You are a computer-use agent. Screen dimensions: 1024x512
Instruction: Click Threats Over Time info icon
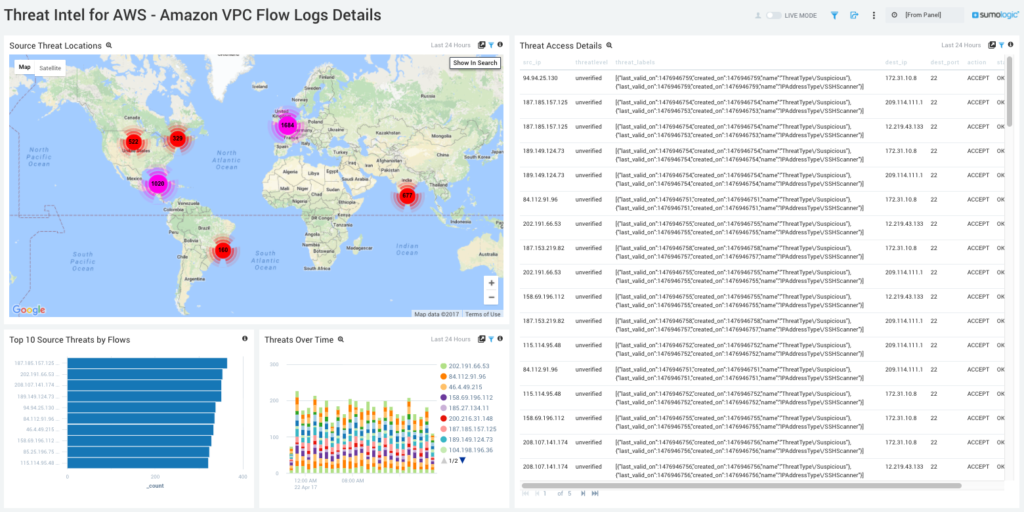point(500,339)
